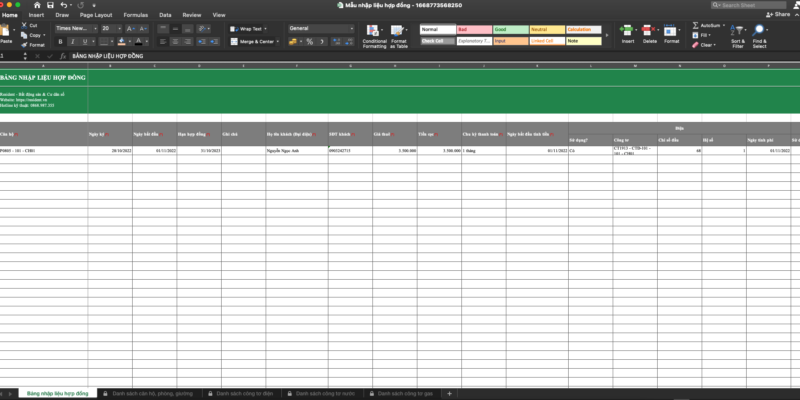Click the Save icon in title bar
This screenshot has width=800, height=400.
(x=50, y=5)
